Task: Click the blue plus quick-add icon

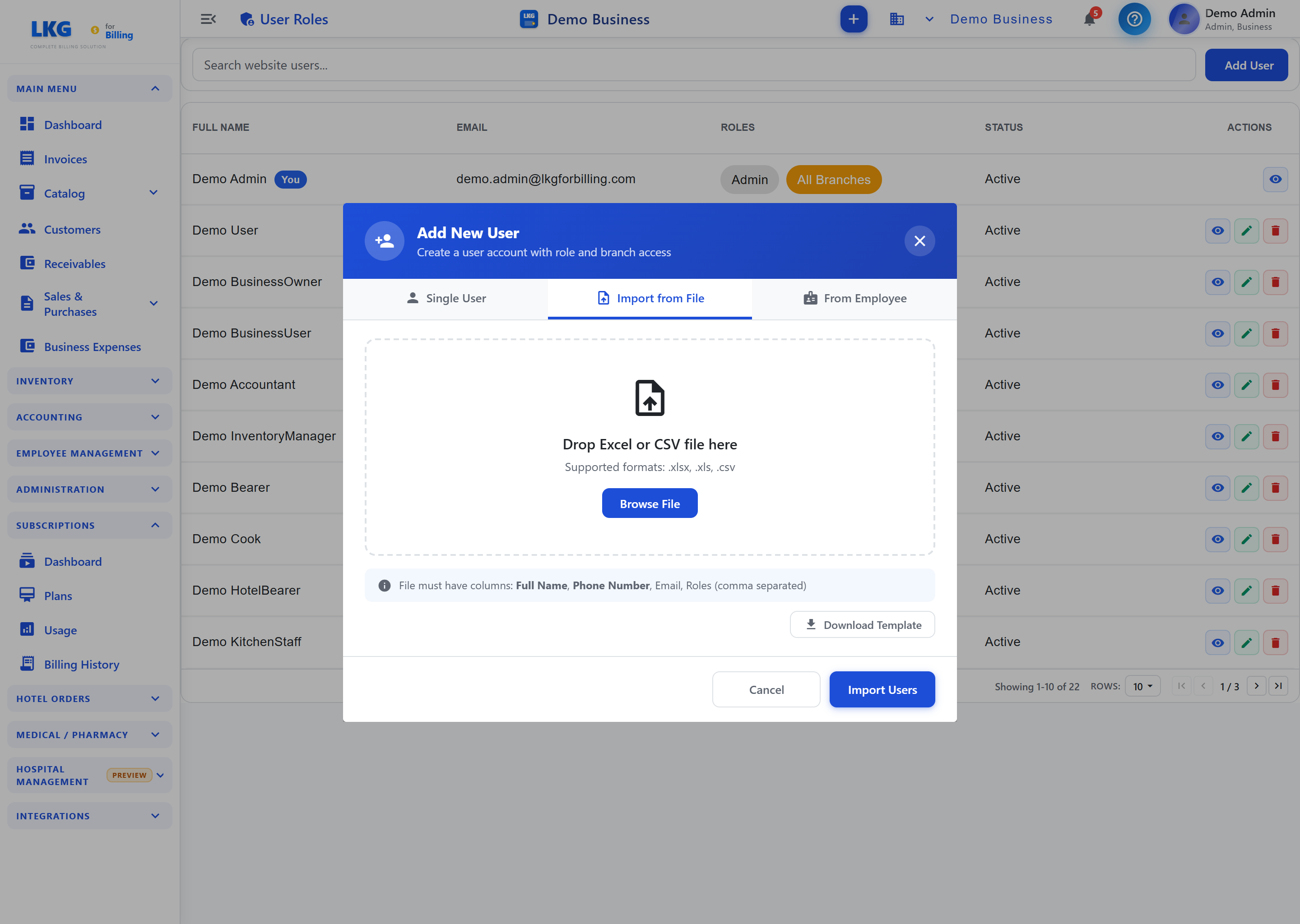Action: [853, 19]
